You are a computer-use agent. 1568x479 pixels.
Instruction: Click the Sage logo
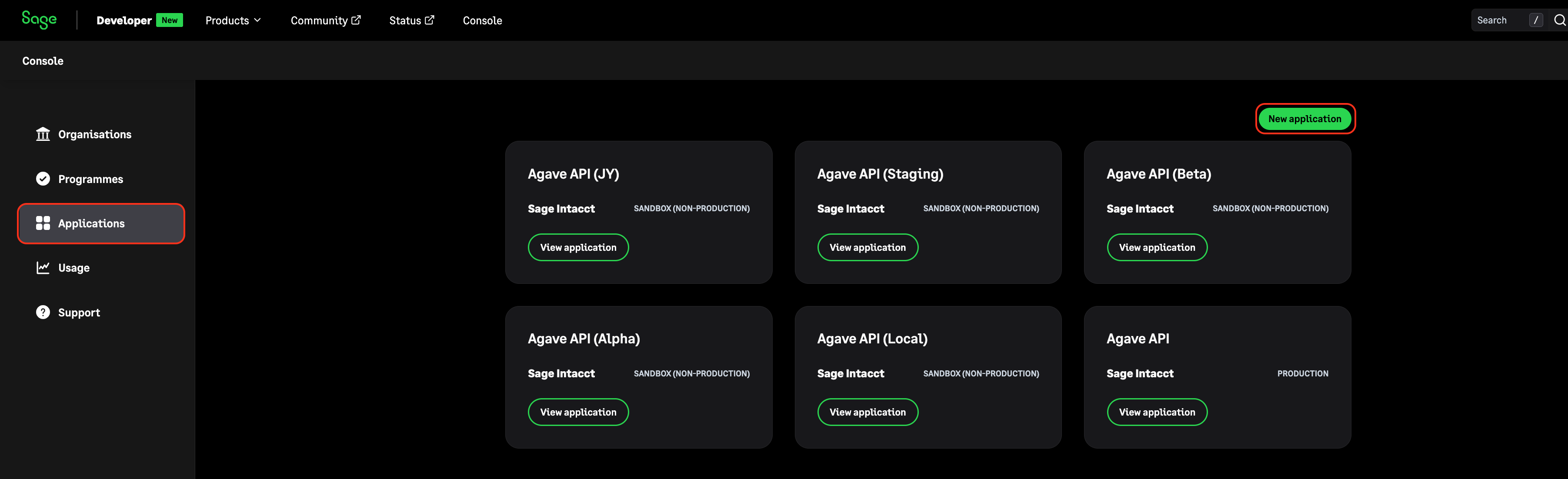coord(39,20)
